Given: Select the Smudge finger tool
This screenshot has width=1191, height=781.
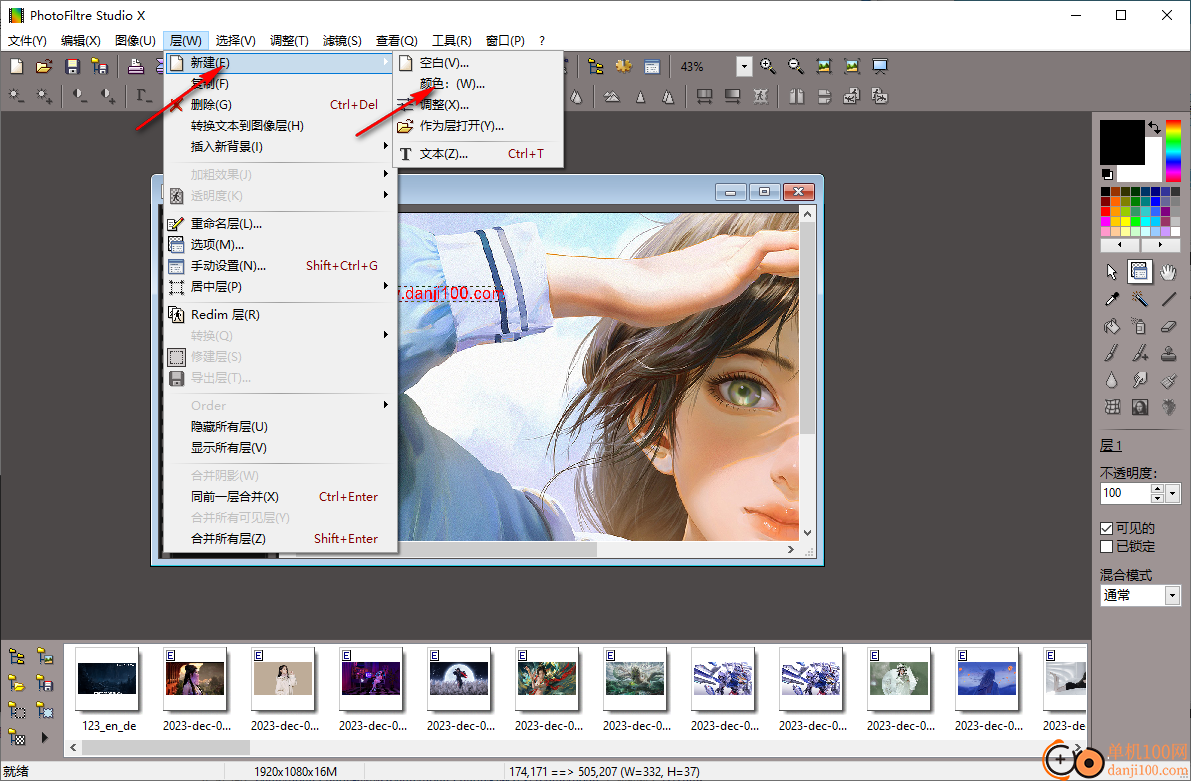Looking at the screenshot, I should click(1139, 380).
